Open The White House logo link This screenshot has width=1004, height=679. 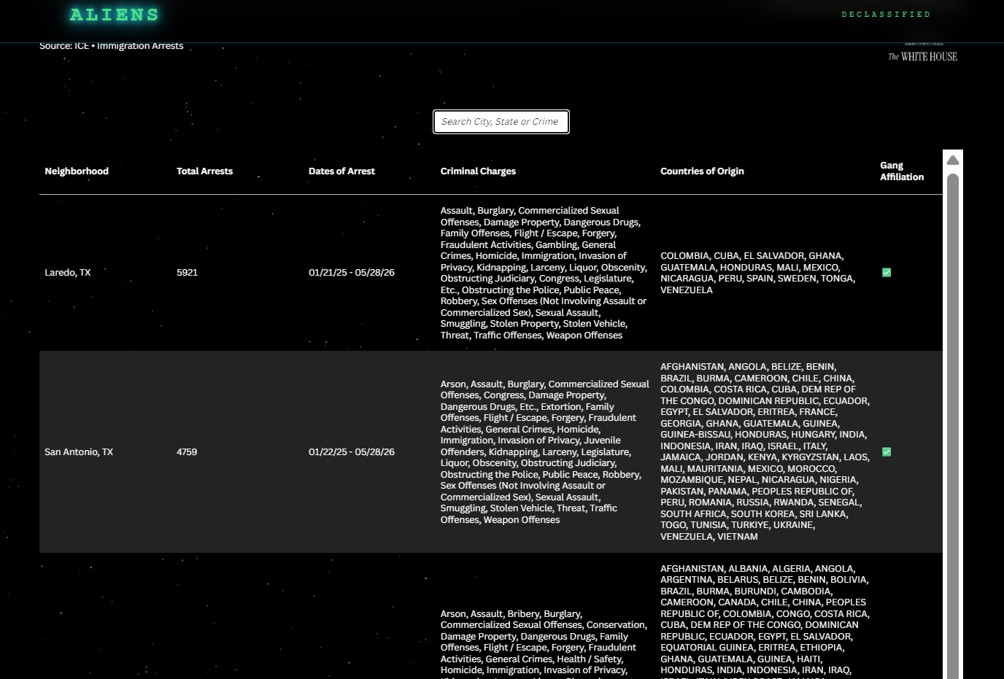tap(923, 55)
